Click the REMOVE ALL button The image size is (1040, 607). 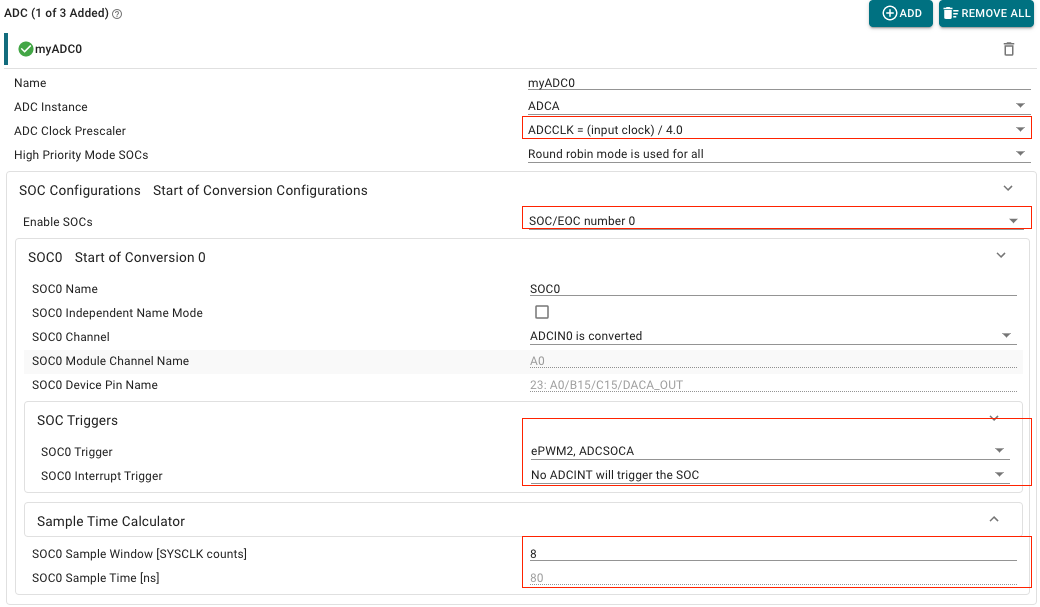click(985, 13)
